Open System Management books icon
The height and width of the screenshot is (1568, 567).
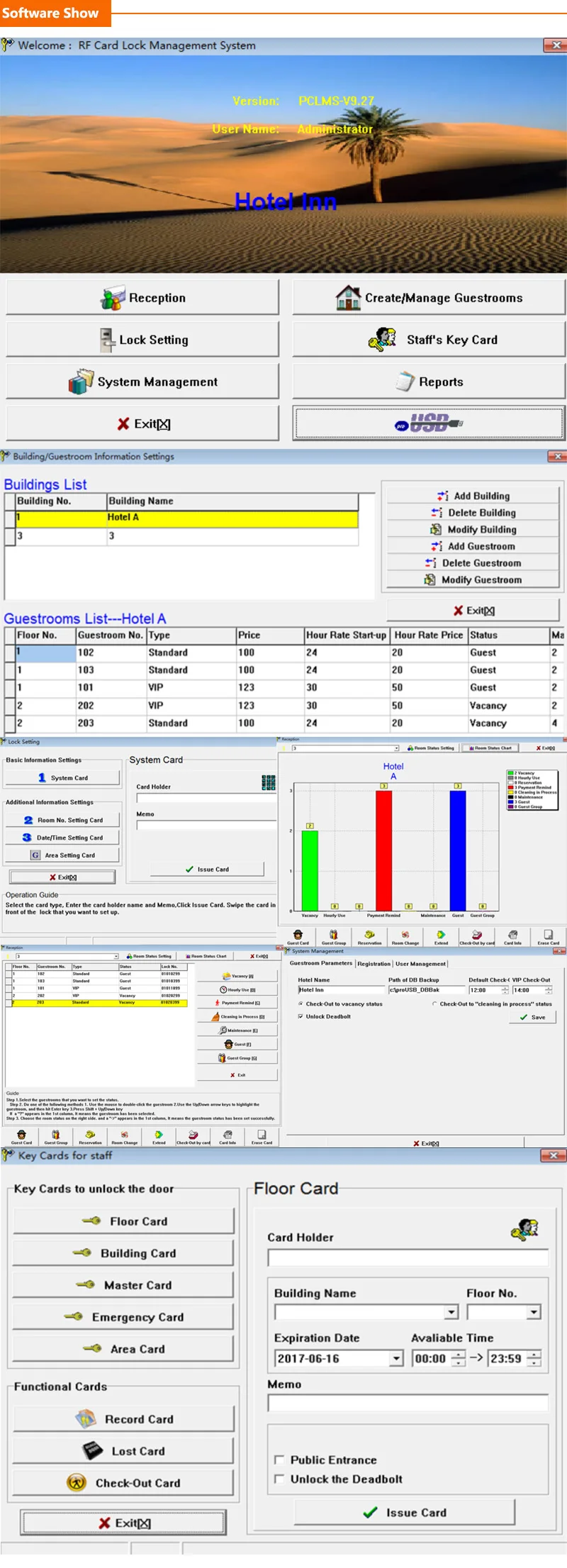coord(81,382)
